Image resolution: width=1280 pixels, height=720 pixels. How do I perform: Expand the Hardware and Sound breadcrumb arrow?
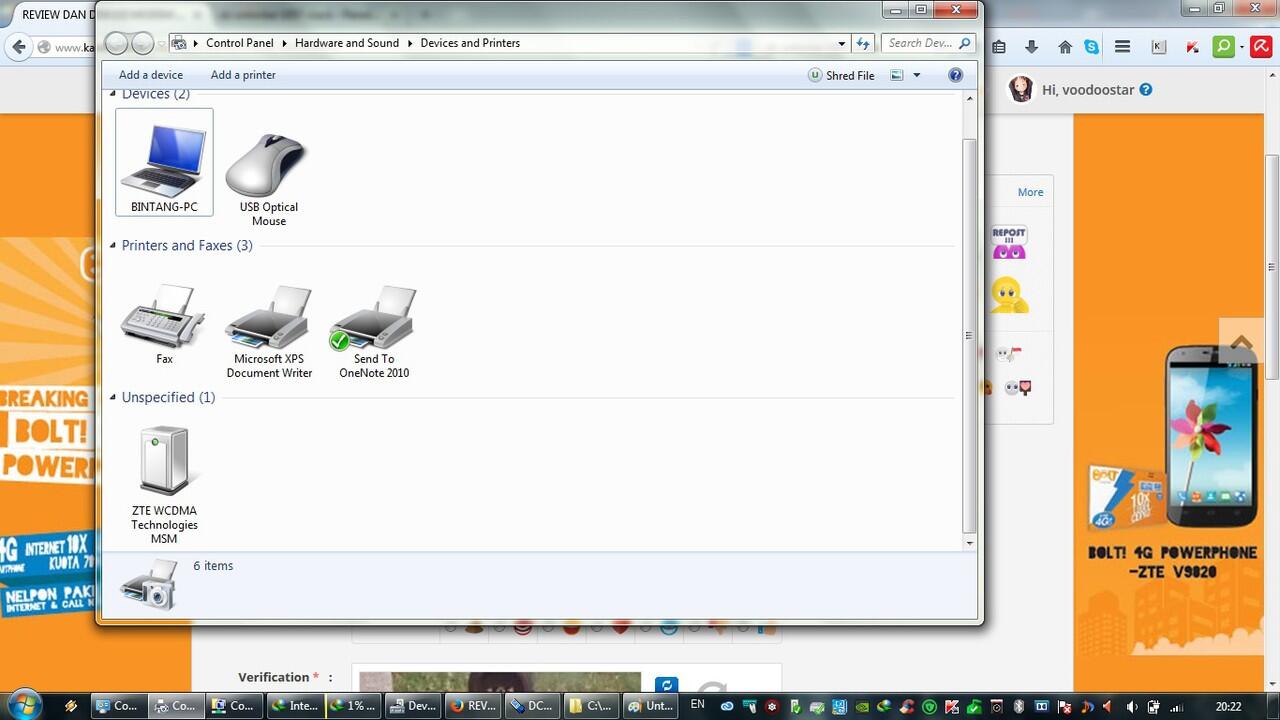pos(410,43)
